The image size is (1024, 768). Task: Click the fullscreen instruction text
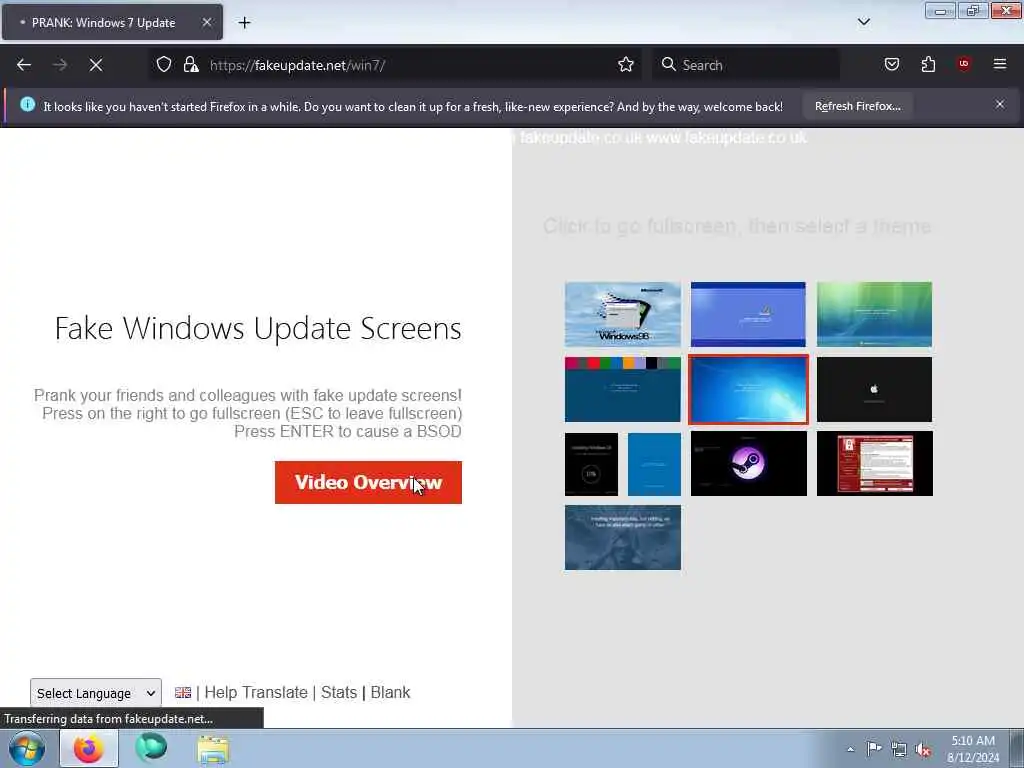click(x=737, y=226)
